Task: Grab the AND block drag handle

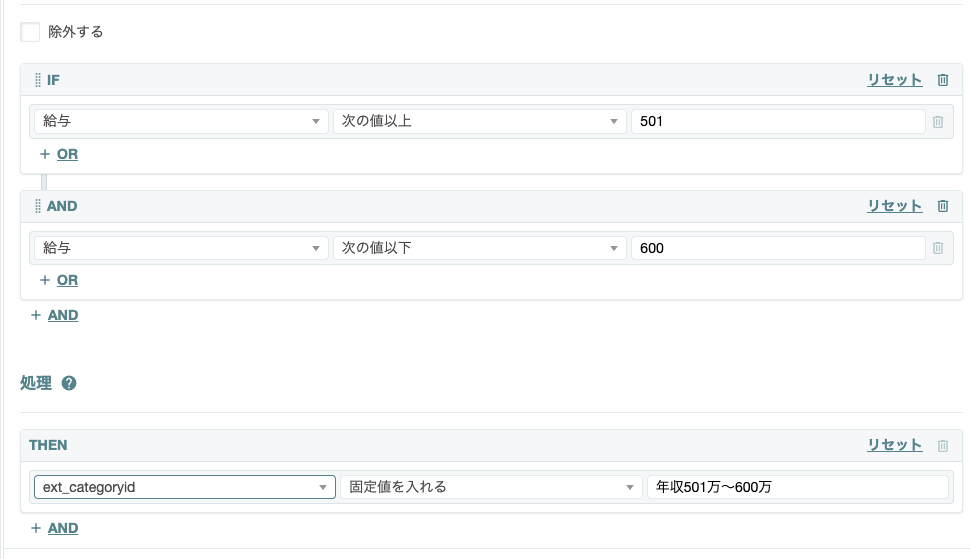Action: pos(38,206)
